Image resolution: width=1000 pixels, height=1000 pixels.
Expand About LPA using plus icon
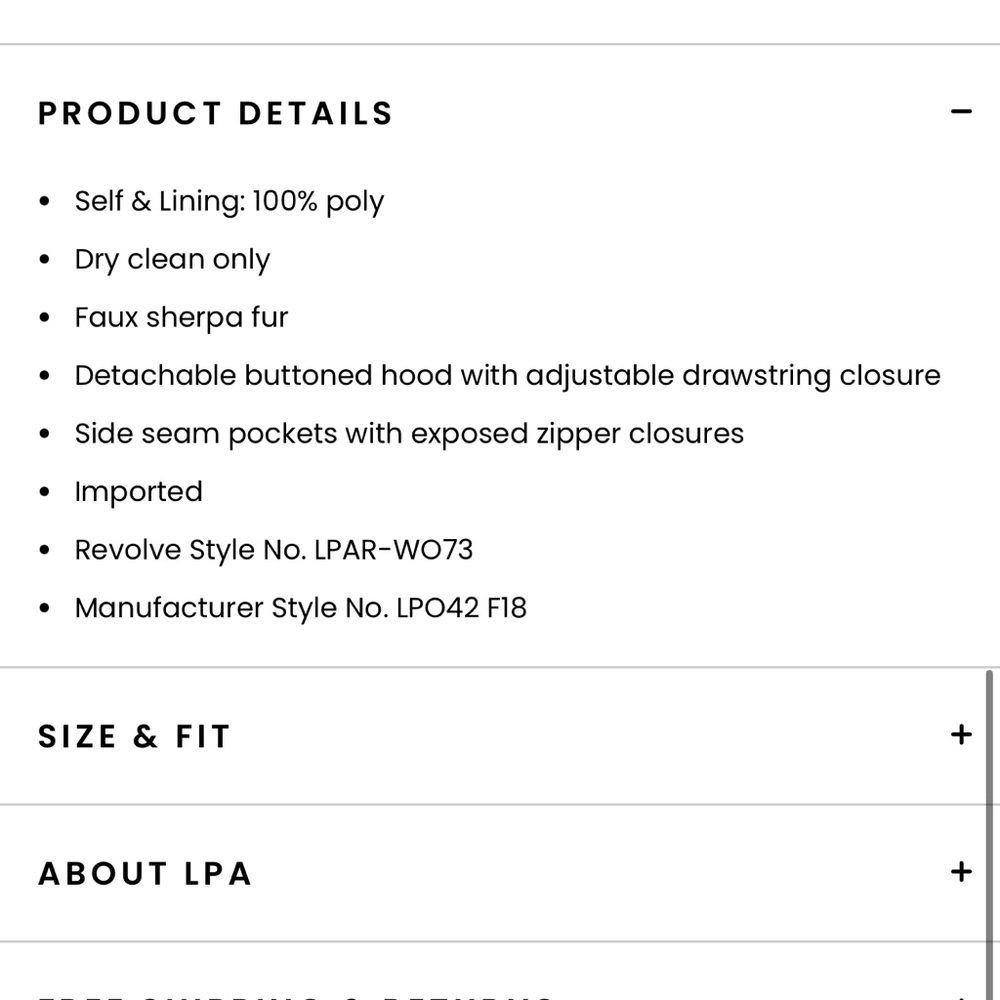[961, 872]
